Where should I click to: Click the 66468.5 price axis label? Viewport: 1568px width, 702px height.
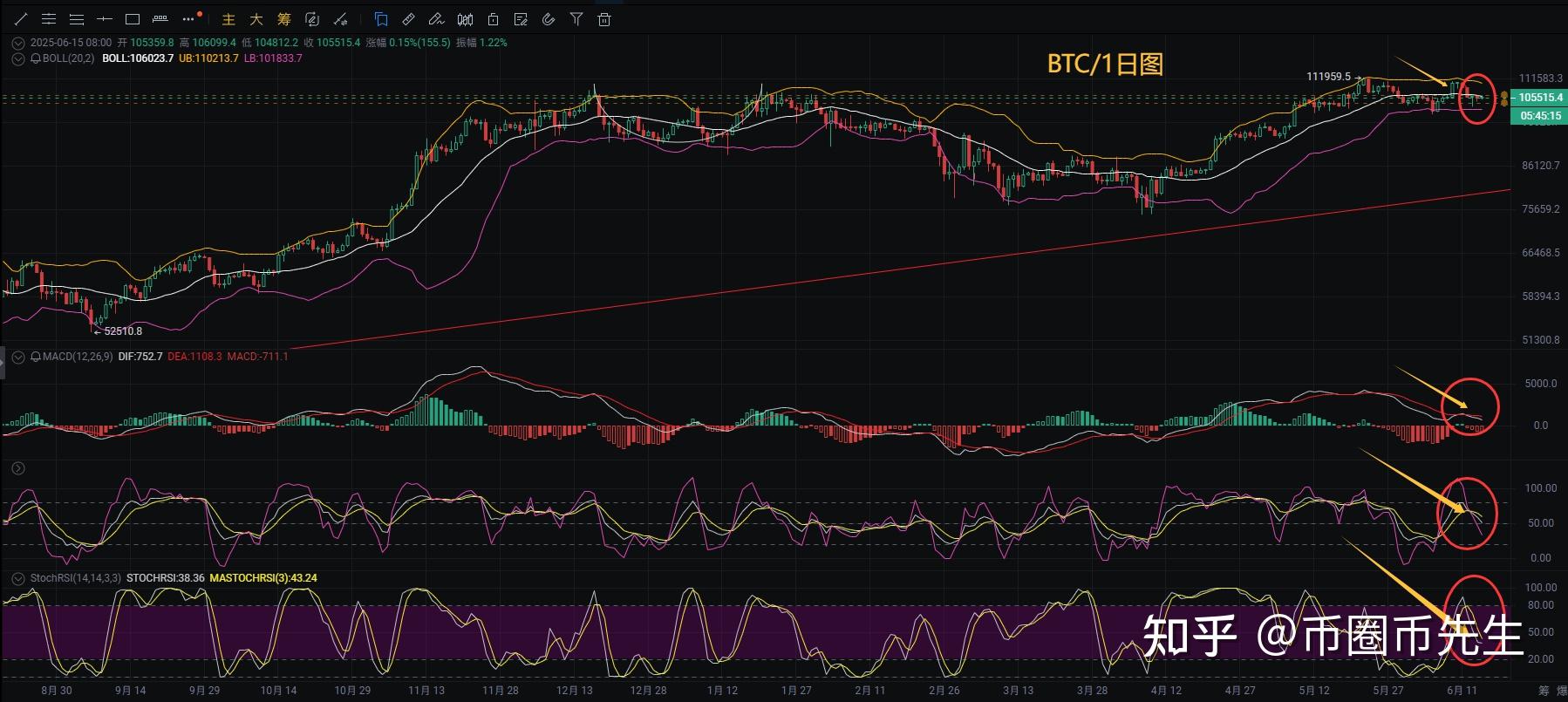tap(1540, 253)
